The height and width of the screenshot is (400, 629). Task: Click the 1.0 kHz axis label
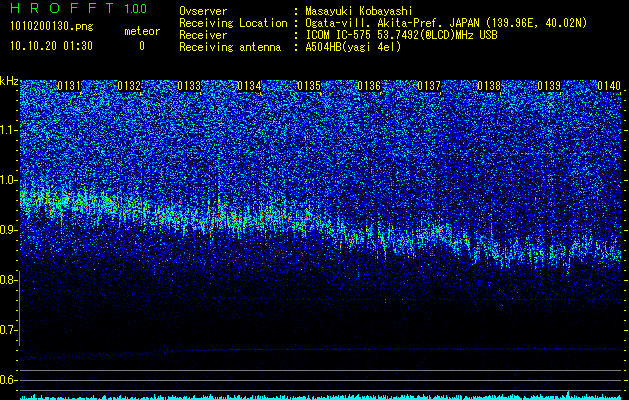point(10,180)
